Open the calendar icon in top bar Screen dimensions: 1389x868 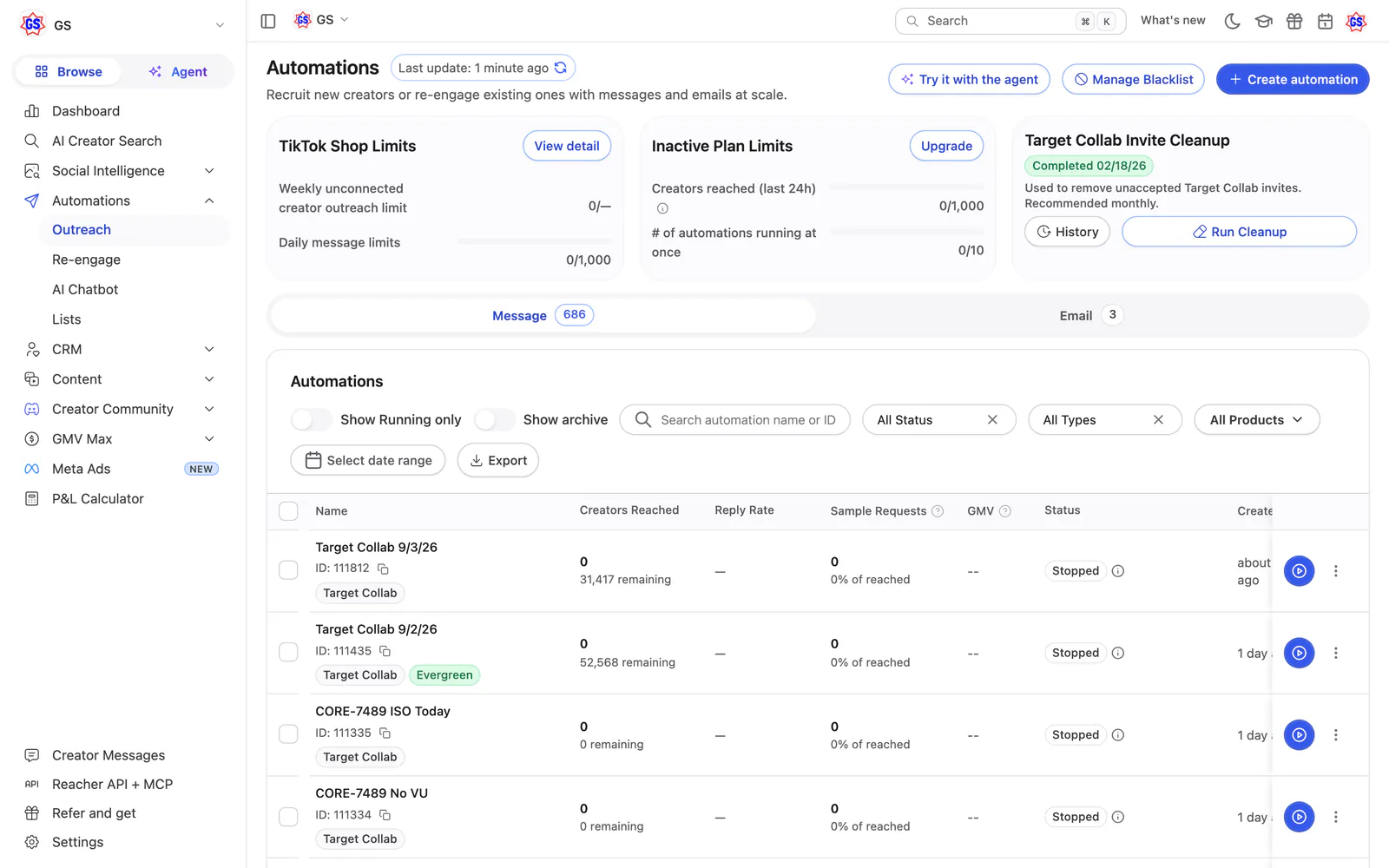(1325, 21)
